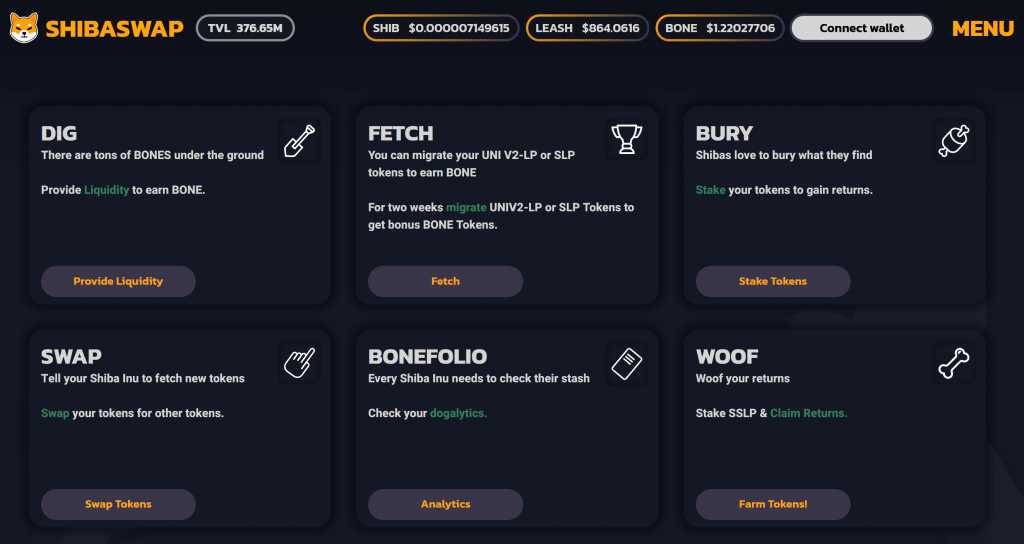Open the dogalytics link

click(x=458, y=413)
